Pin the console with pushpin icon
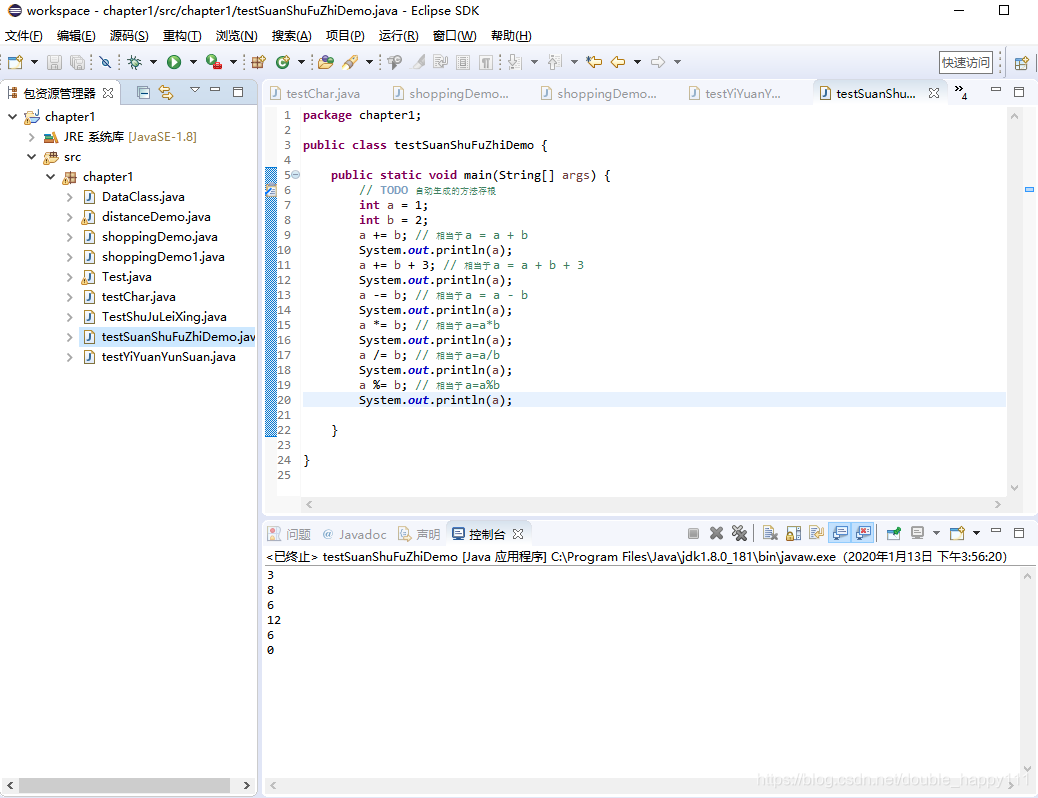The image size is (1038, 798). coord(894,533)
